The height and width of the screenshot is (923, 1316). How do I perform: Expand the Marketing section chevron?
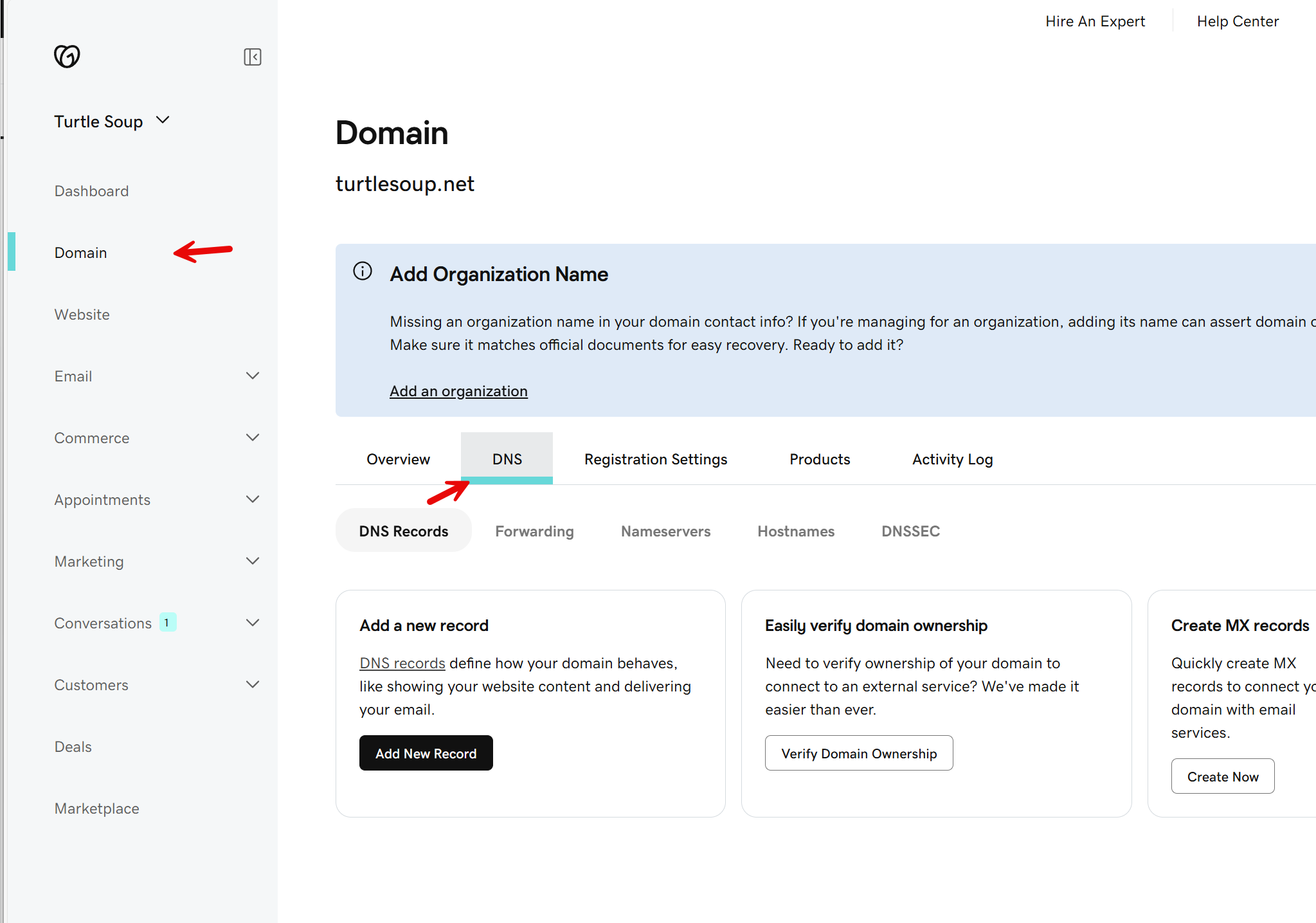pos(253,561)
